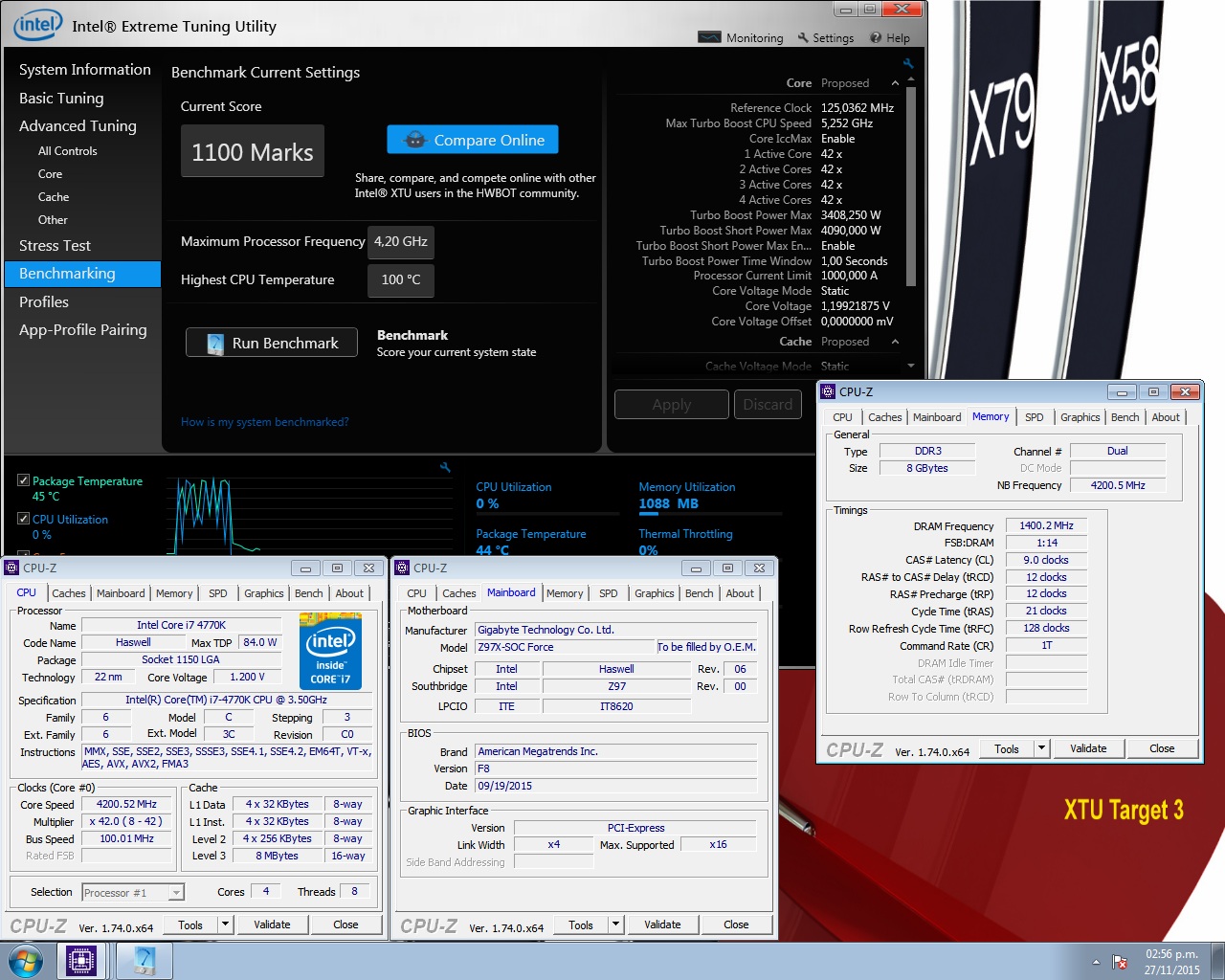Image resolution: width=1225 pixels, height=980 pixels.
Task: Open the Windows Start menu
Action: click(26, 960)
